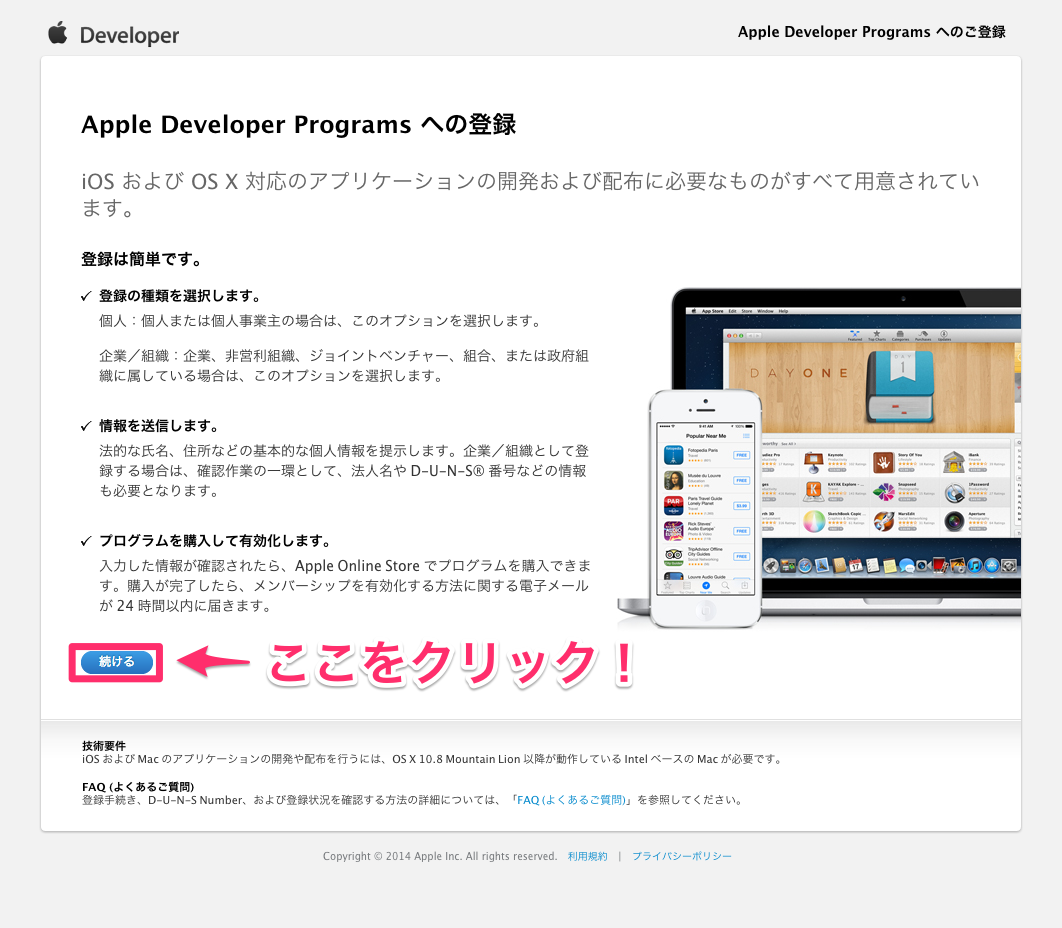Click the Aperture camera-lens app icon
1062x928 pixels.
(953, 521)
